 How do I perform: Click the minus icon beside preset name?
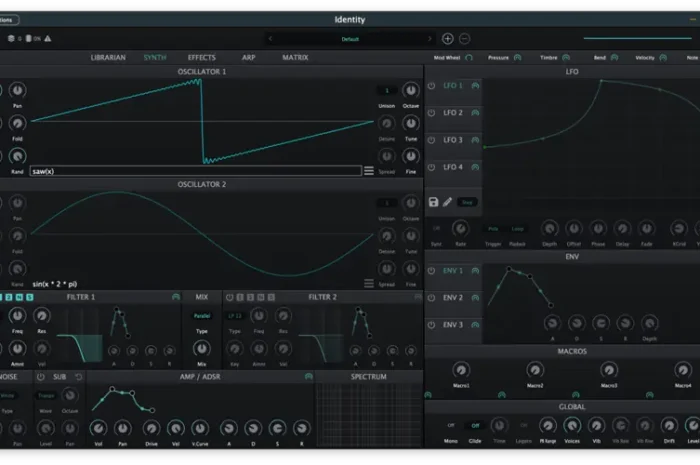tap(464, 39)
